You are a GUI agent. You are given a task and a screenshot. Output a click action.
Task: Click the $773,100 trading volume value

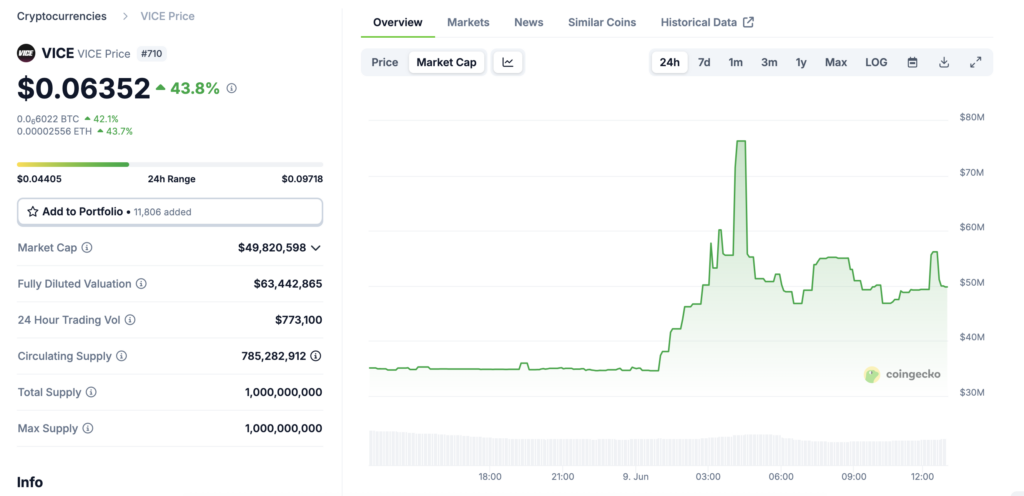(298, 320)
